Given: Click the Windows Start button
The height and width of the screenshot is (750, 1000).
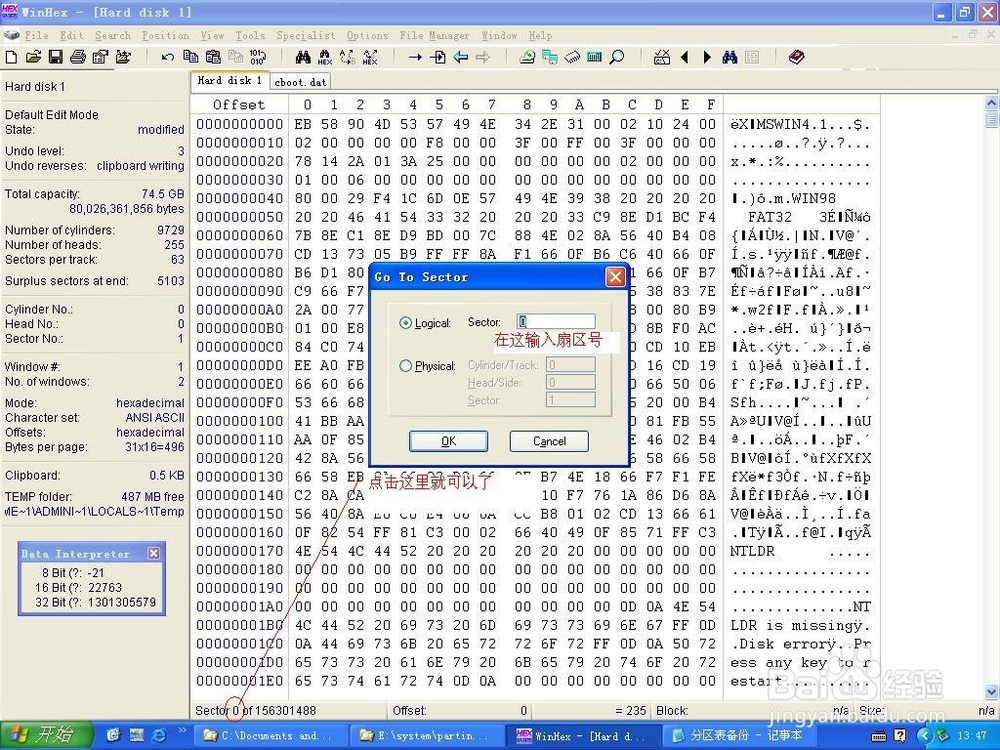Looking at the screenshot, I should click(47, 735).
